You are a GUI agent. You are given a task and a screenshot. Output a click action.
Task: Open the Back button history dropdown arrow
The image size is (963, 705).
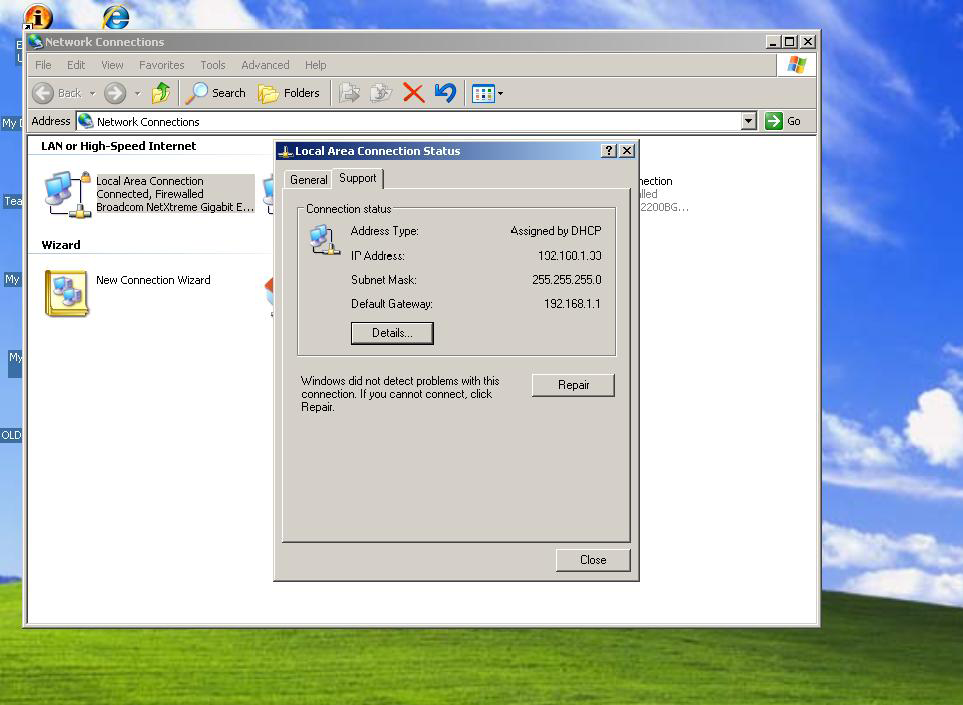pos(92,94)
